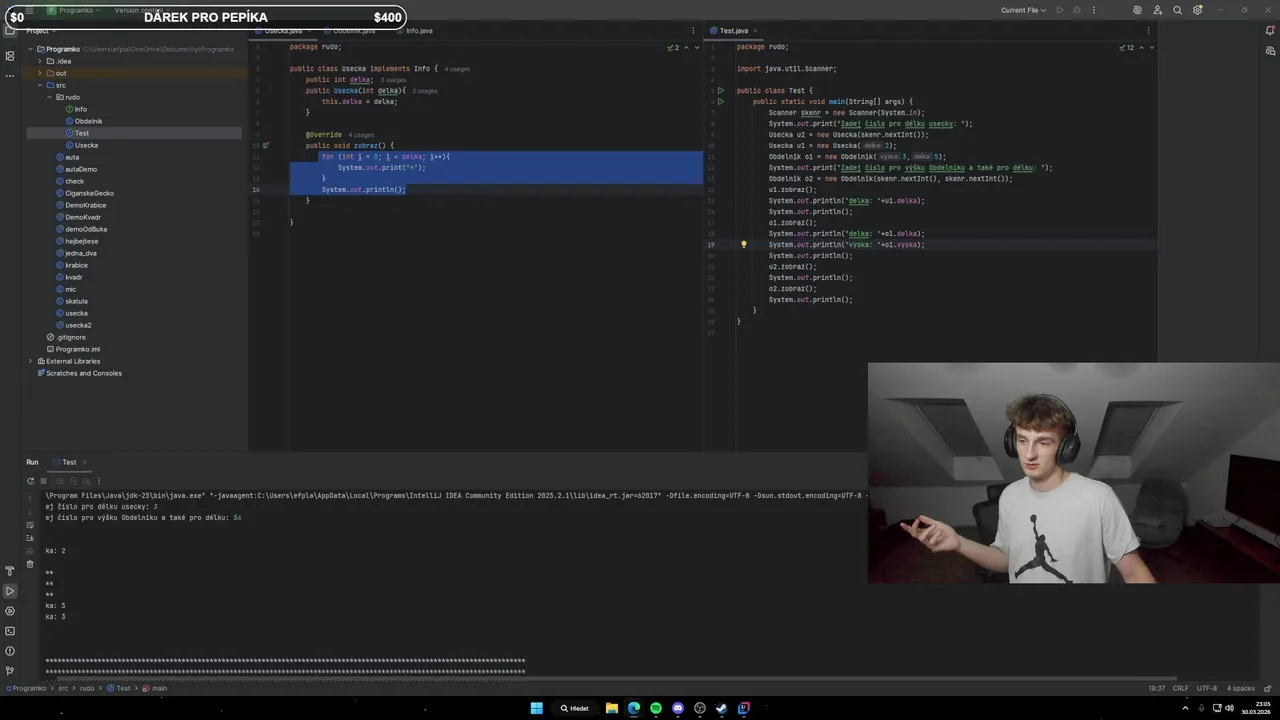The height and width of the screenshot is (720, 1280).
Task: Clear all console output with trash icon
Action: click(x=30, y=564)
